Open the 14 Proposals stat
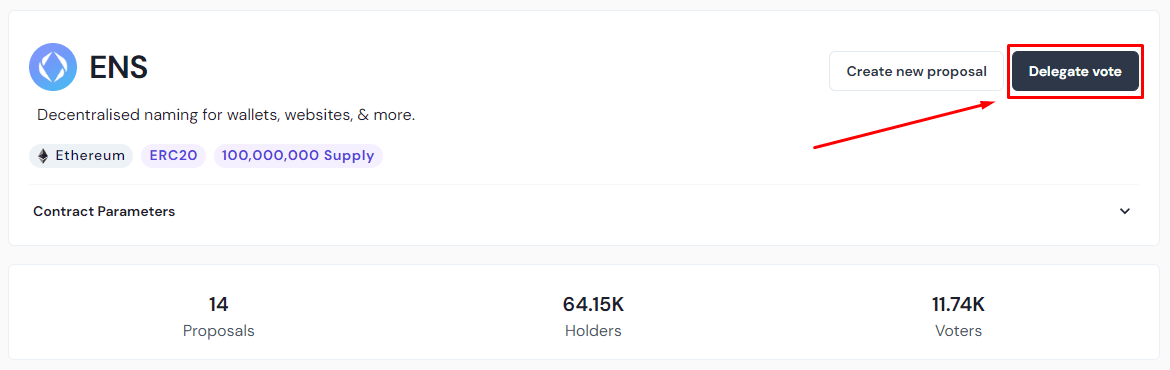 point(219,317)
